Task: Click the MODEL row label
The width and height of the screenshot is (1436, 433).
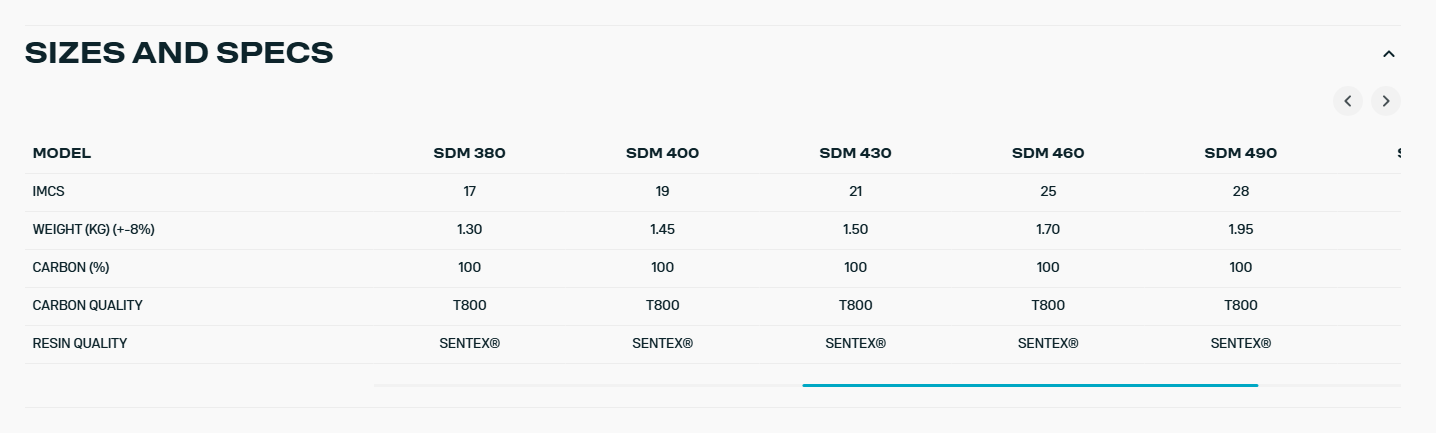Action: pos(62,154)
